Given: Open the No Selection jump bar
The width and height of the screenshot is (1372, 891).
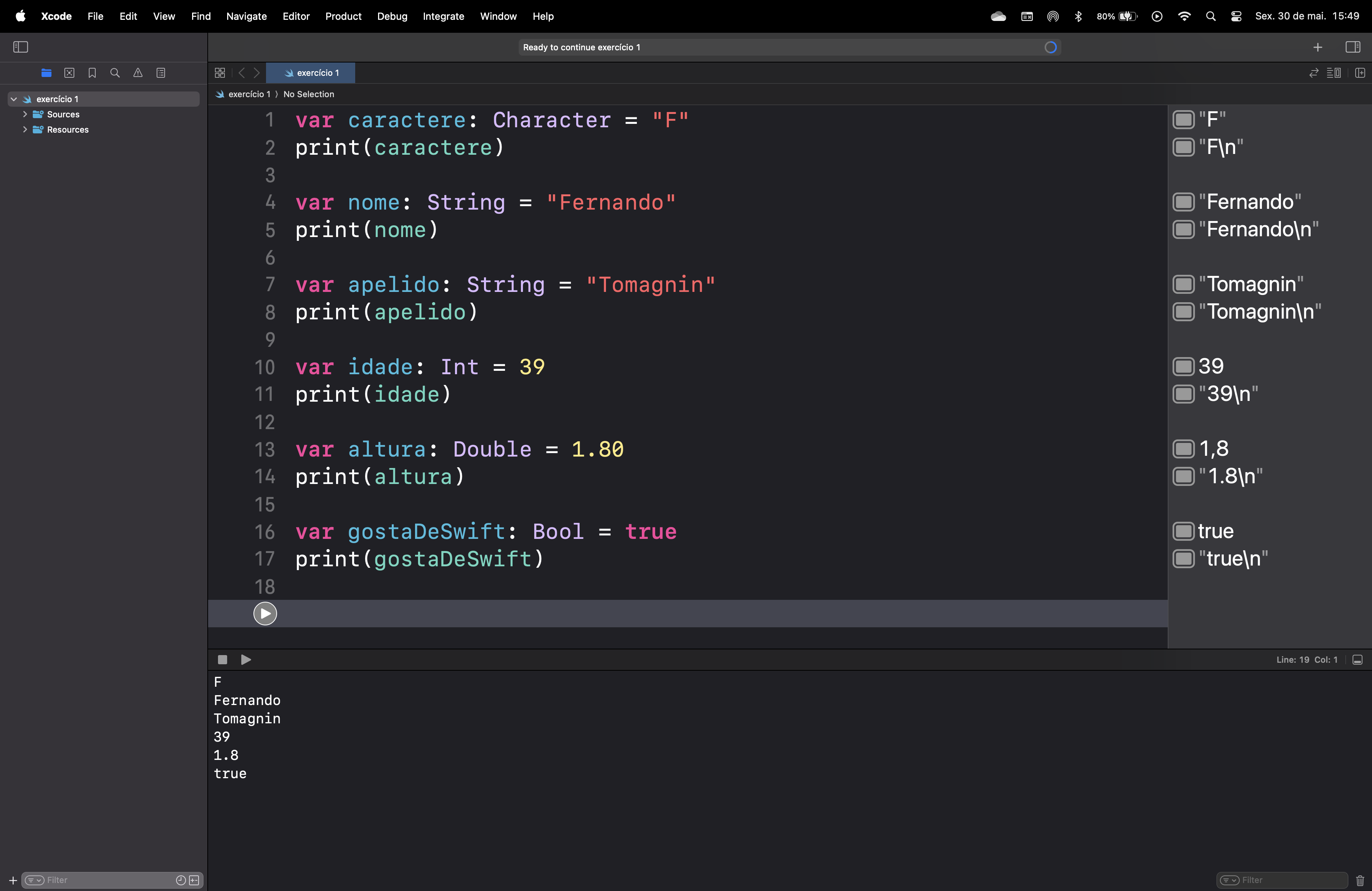Looking at the screenshot, I should coord(308,95).
